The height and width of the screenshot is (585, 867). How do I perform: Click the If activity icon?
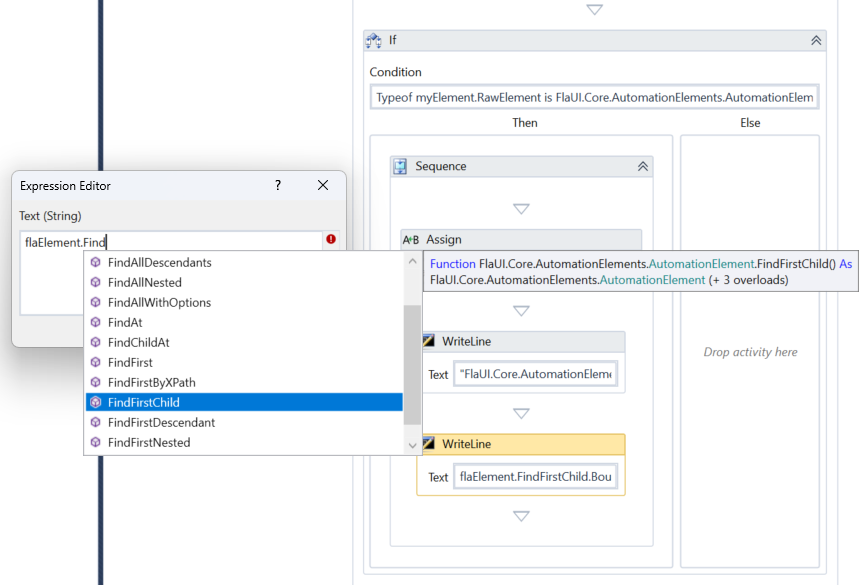374,40
